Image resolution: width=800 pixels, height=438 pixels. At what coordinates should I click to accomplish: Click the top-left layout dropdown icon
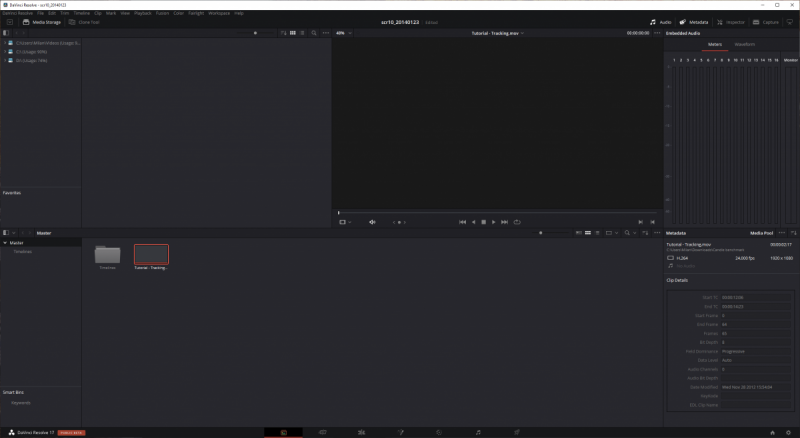tap(9, 22)
